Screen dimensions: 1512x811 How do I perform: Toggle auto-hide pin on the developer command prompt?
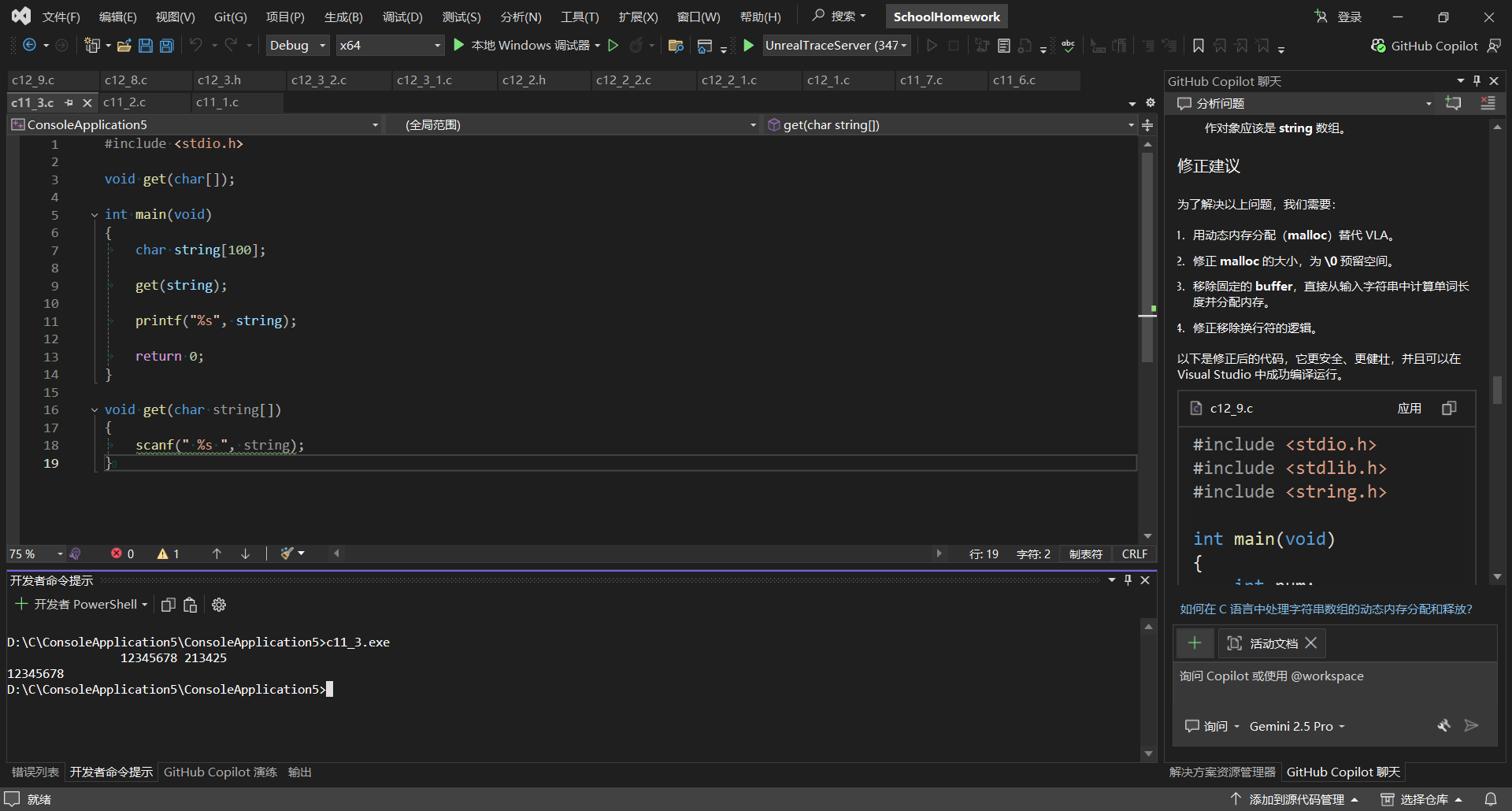pos(1128,580)
